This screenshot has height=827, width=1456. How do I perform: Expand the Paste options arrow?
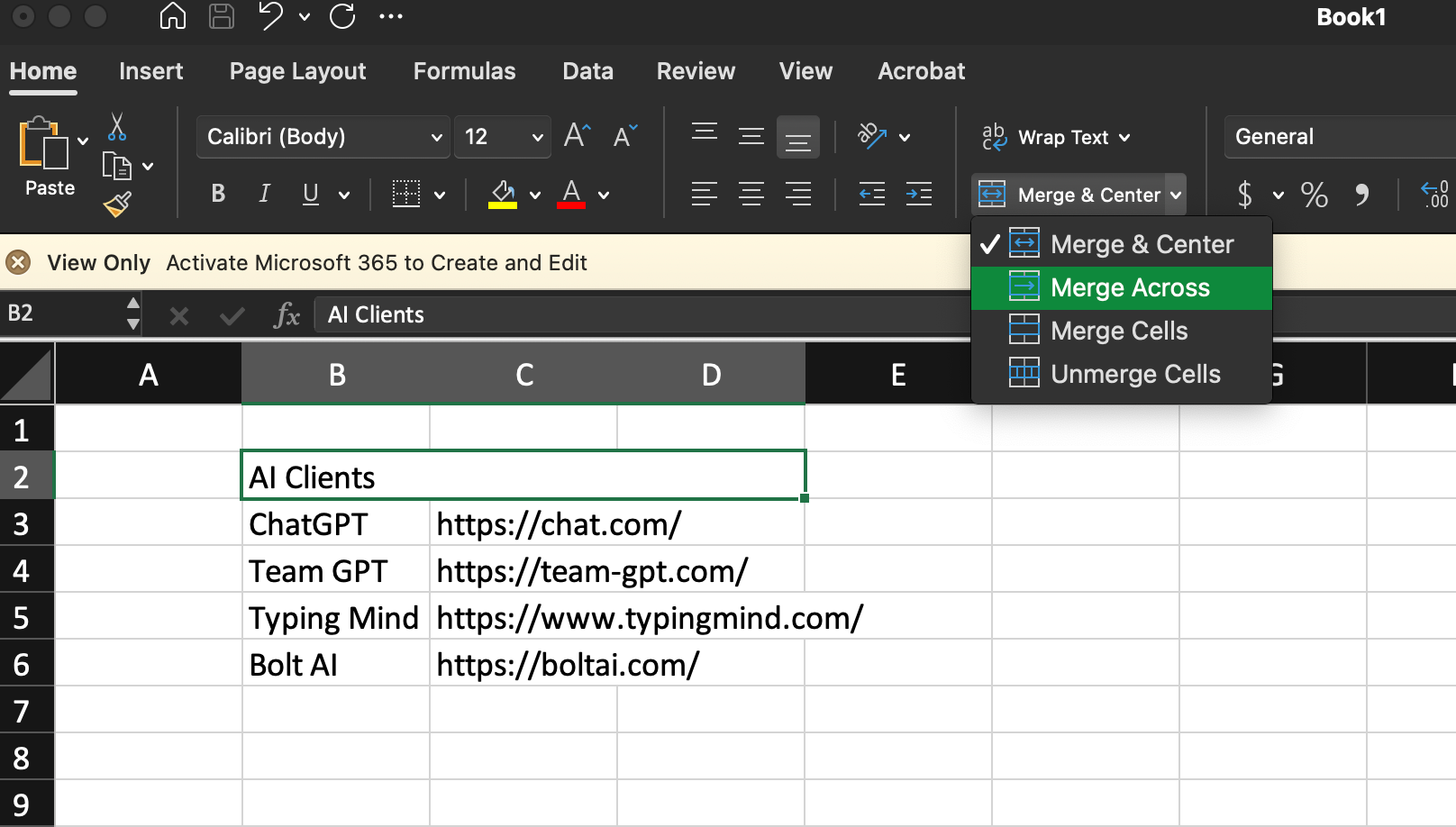[x=83, y=141]
